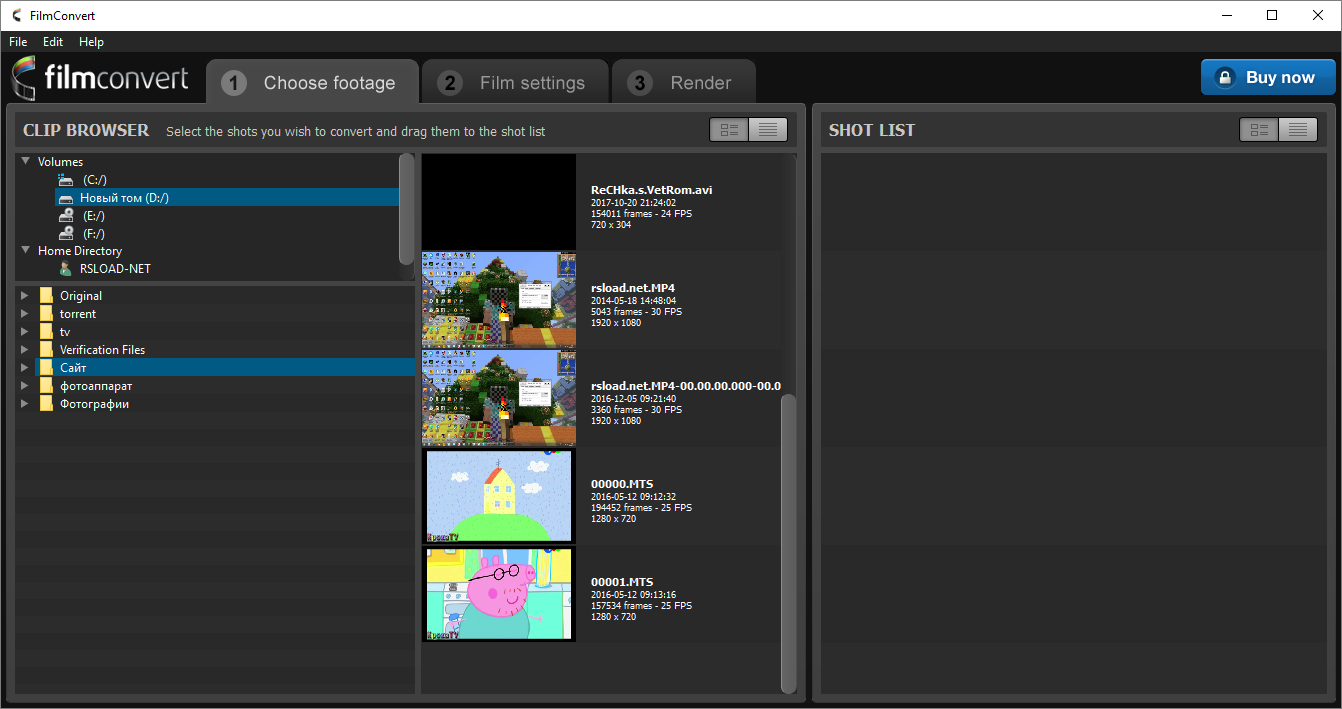Collapse the Home Directory node
Image resolution: width=1342 pixels, height=709 pixels.
click(26, 250)
